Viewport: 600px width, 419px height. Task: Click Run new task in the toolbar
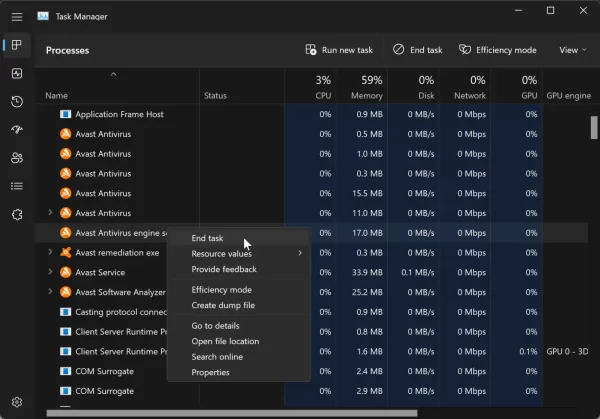(x=339, y=50)
